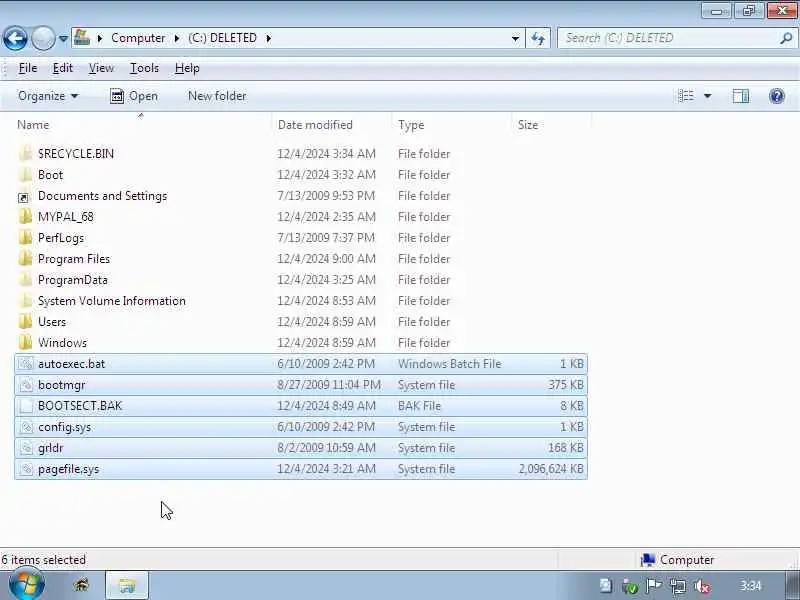Open the recent pages dropdown arrow

[x=63, y=39]
